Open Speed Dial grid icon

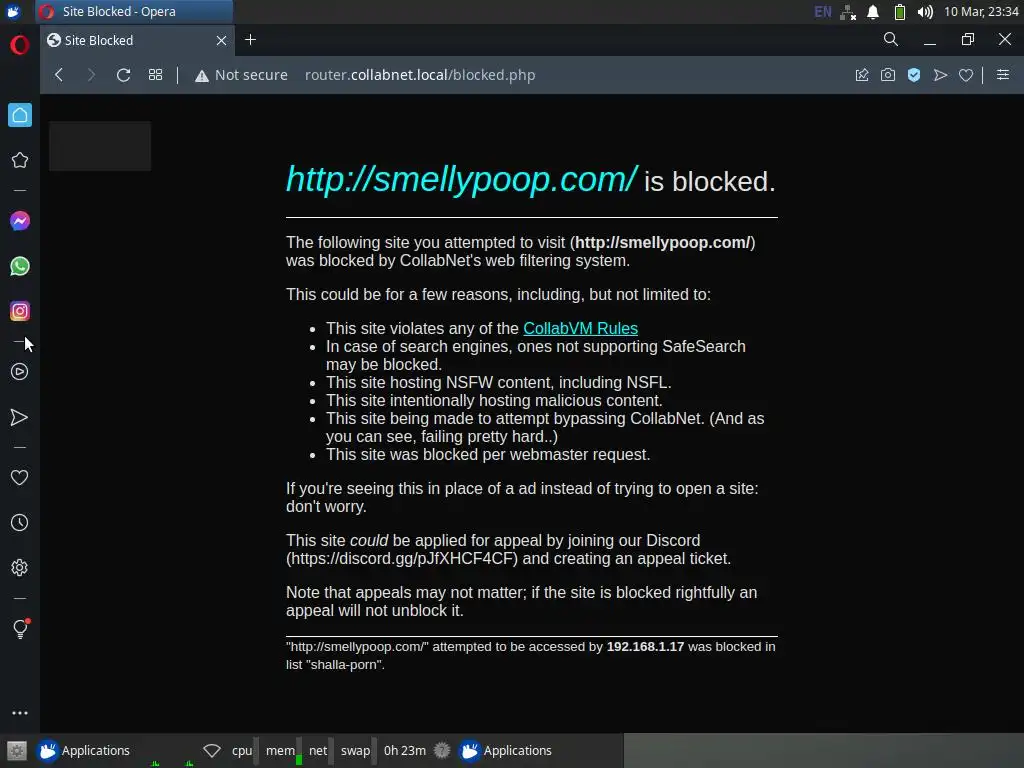[155, 75]
